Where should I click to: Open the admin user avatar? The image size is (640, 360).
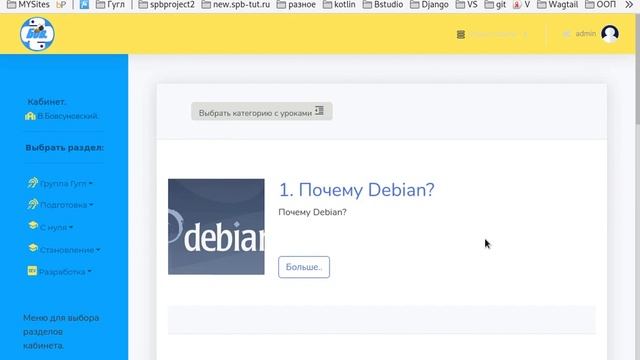pyautogui.click(x=610, y=34)
